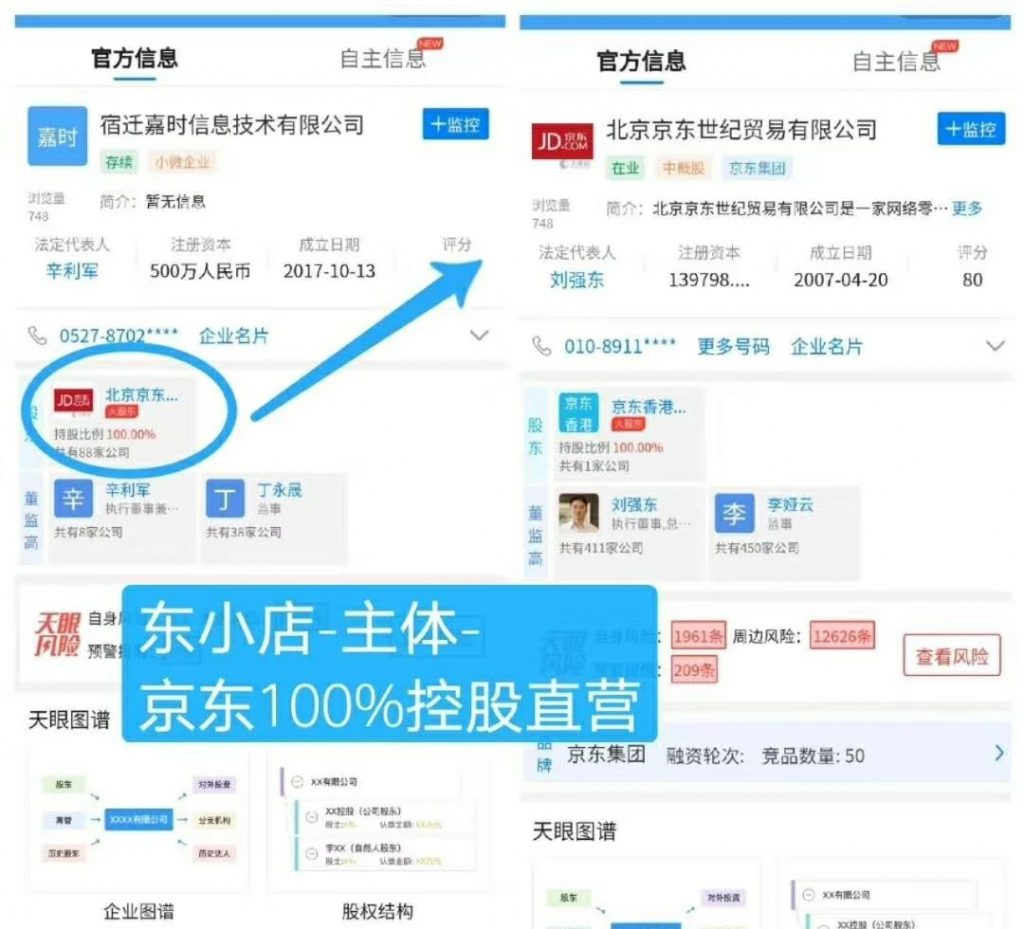This screenshot has width=1024, height=929.
Task: Click 竞品数量: 50 text
Action: [x=812, y=756]
